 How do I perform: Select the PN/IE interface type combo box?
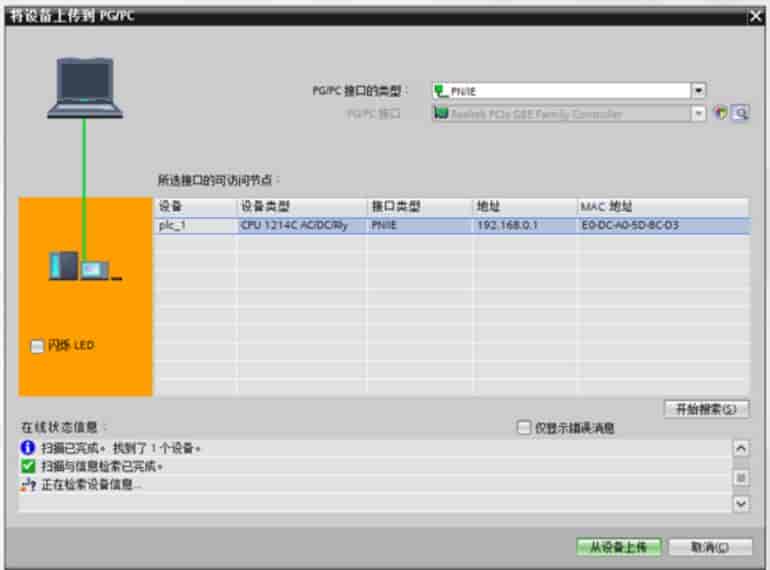[569, 91]
